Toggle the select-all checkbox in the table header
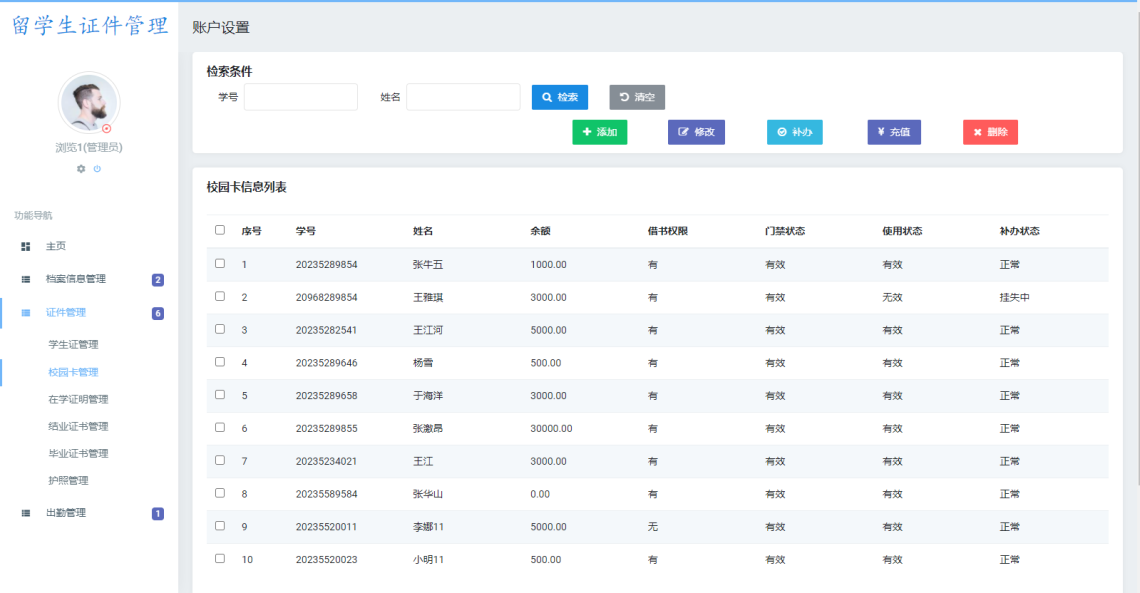Screen dimensions: 1140x593 coord(221,230)
